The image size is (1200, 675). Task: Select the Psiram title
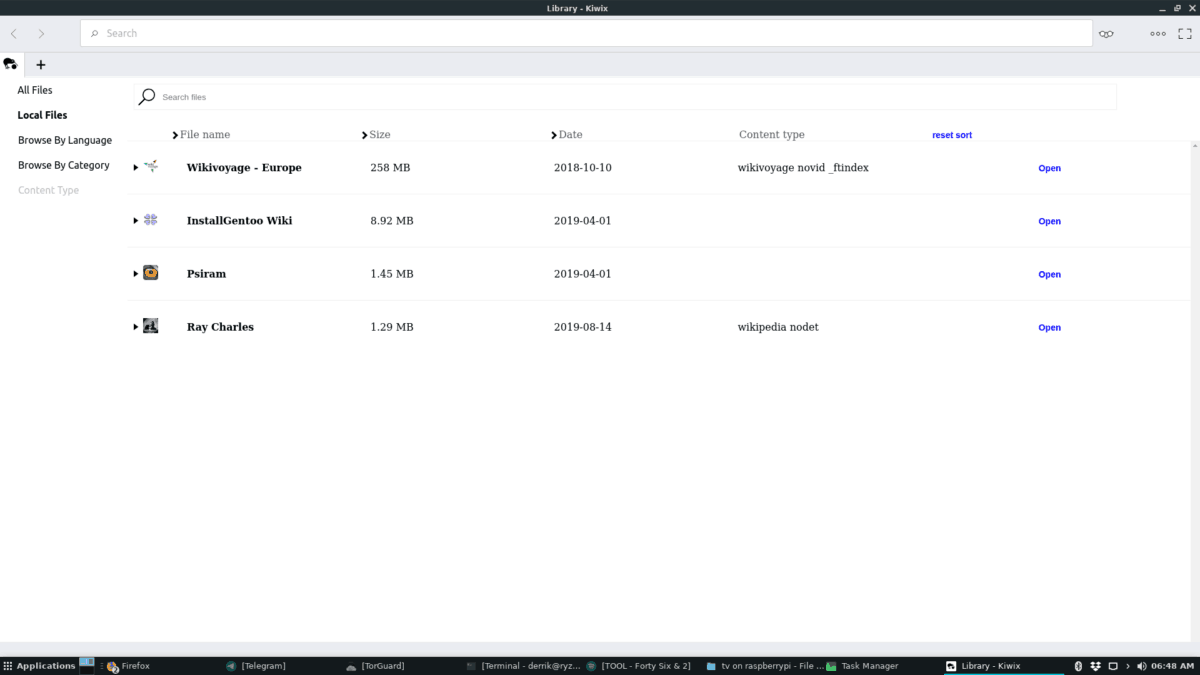(x=206, y=274)
